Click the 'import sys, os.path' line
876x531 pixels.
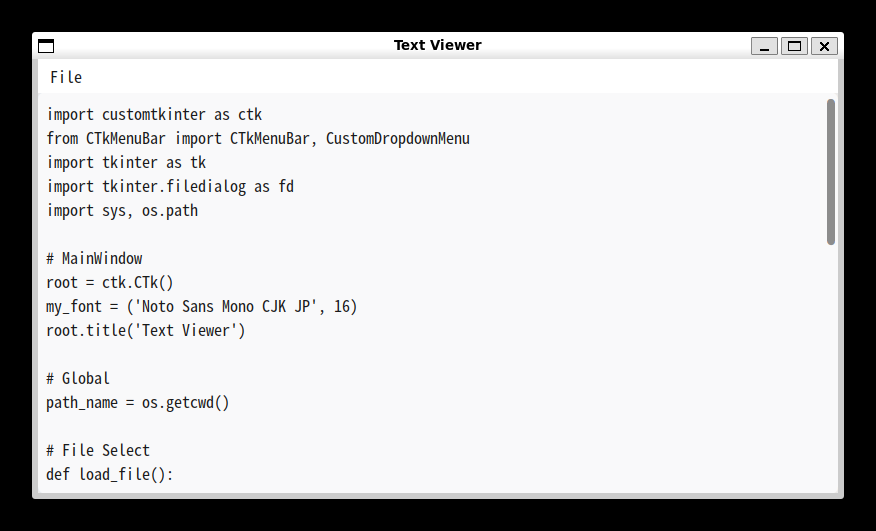(x=122, y=211)
